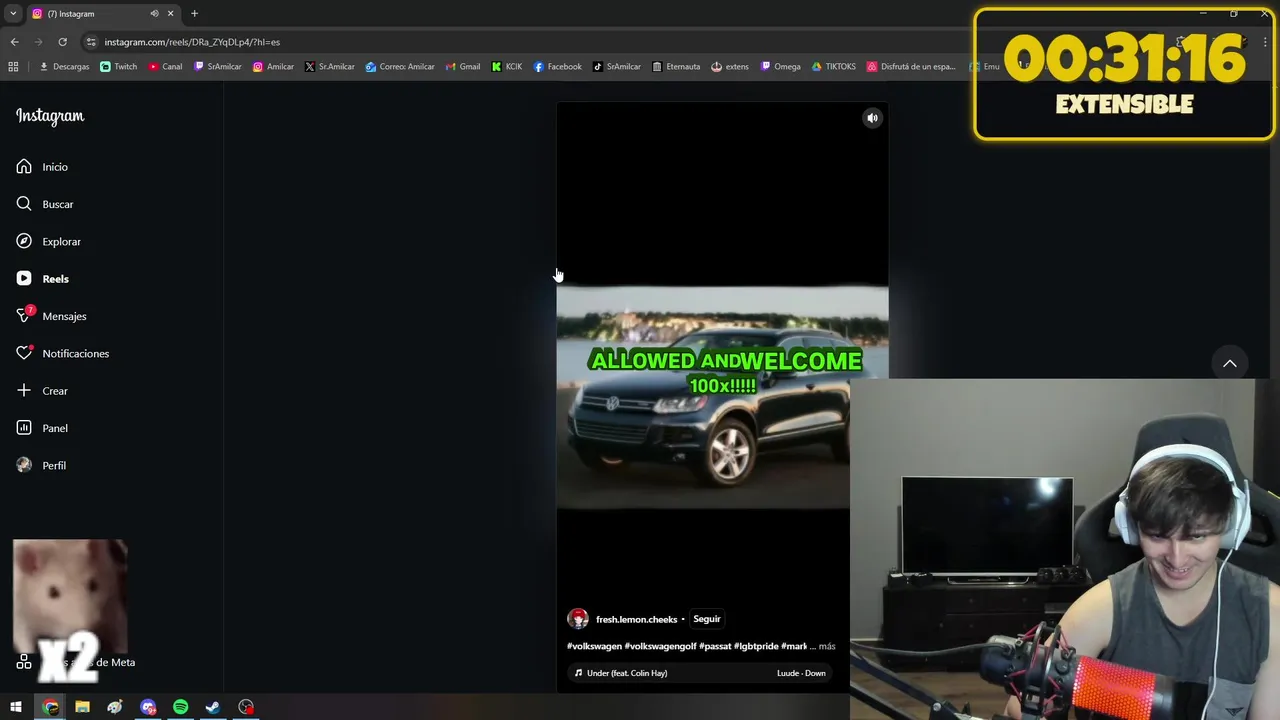
Task: Open Discord from taskbar
Action: pyautogui.click(x=148, y=707)
